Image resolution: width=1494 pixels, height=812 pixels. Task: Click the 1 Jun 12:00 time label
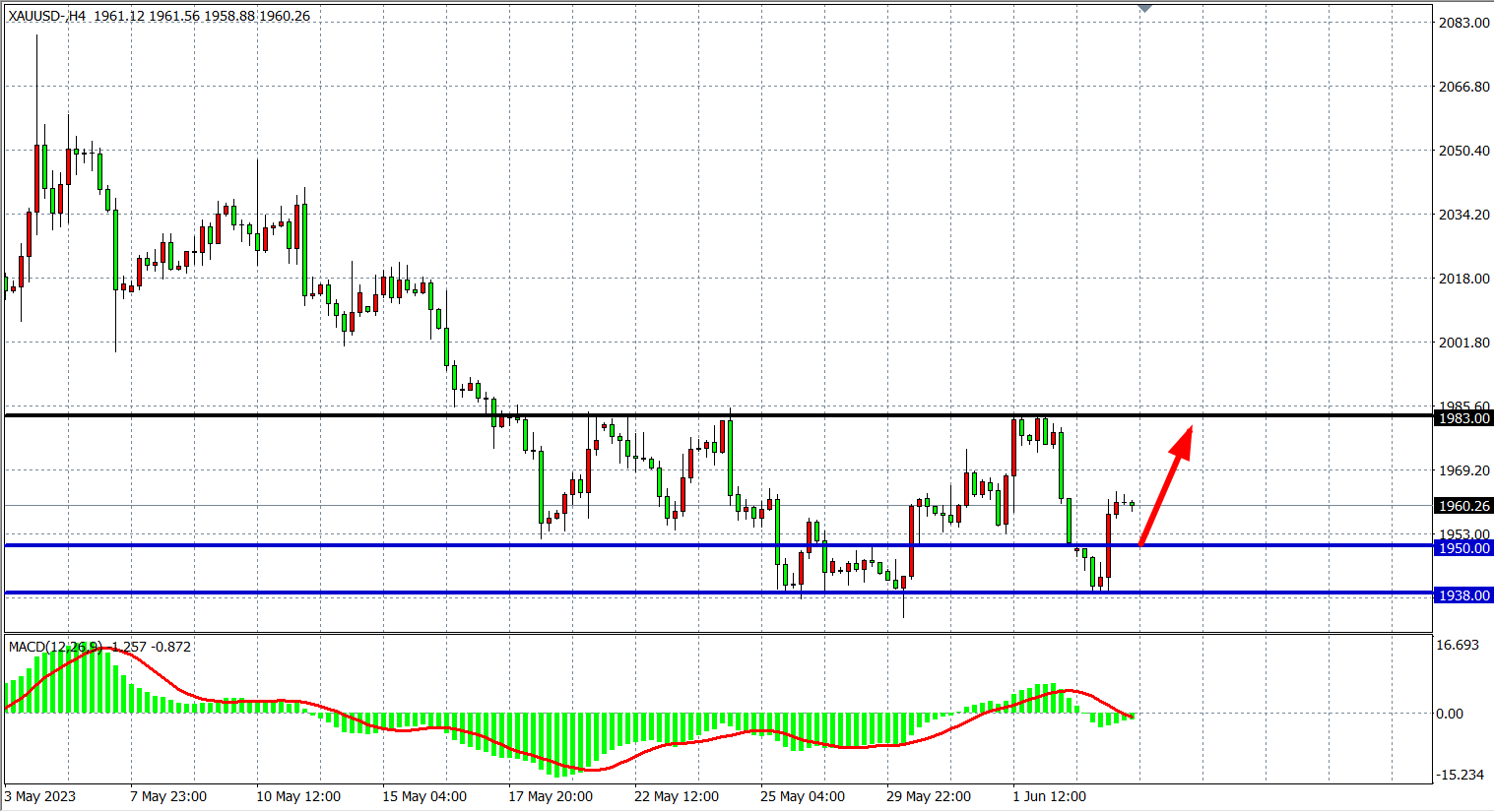[x=1049, y=796]
